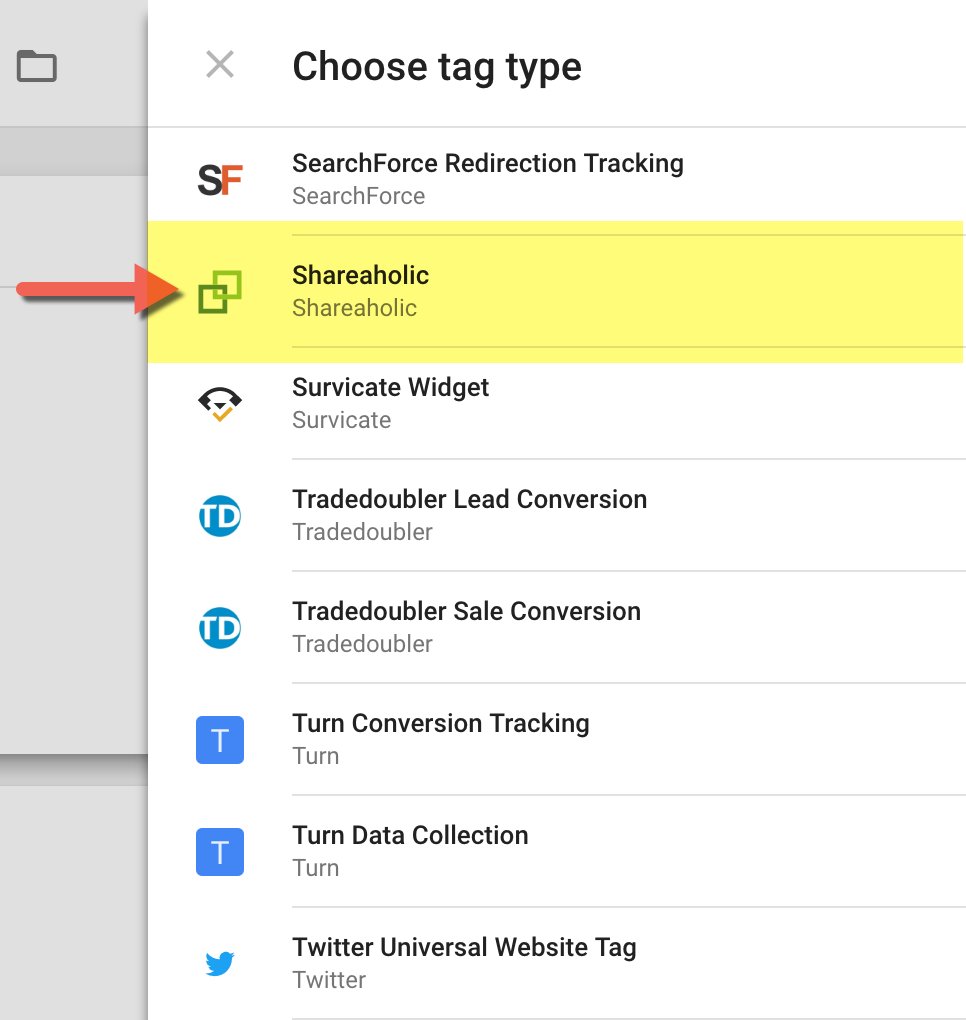Click Tradedoubler subtitle under Sale Conversion

(362, 644)
